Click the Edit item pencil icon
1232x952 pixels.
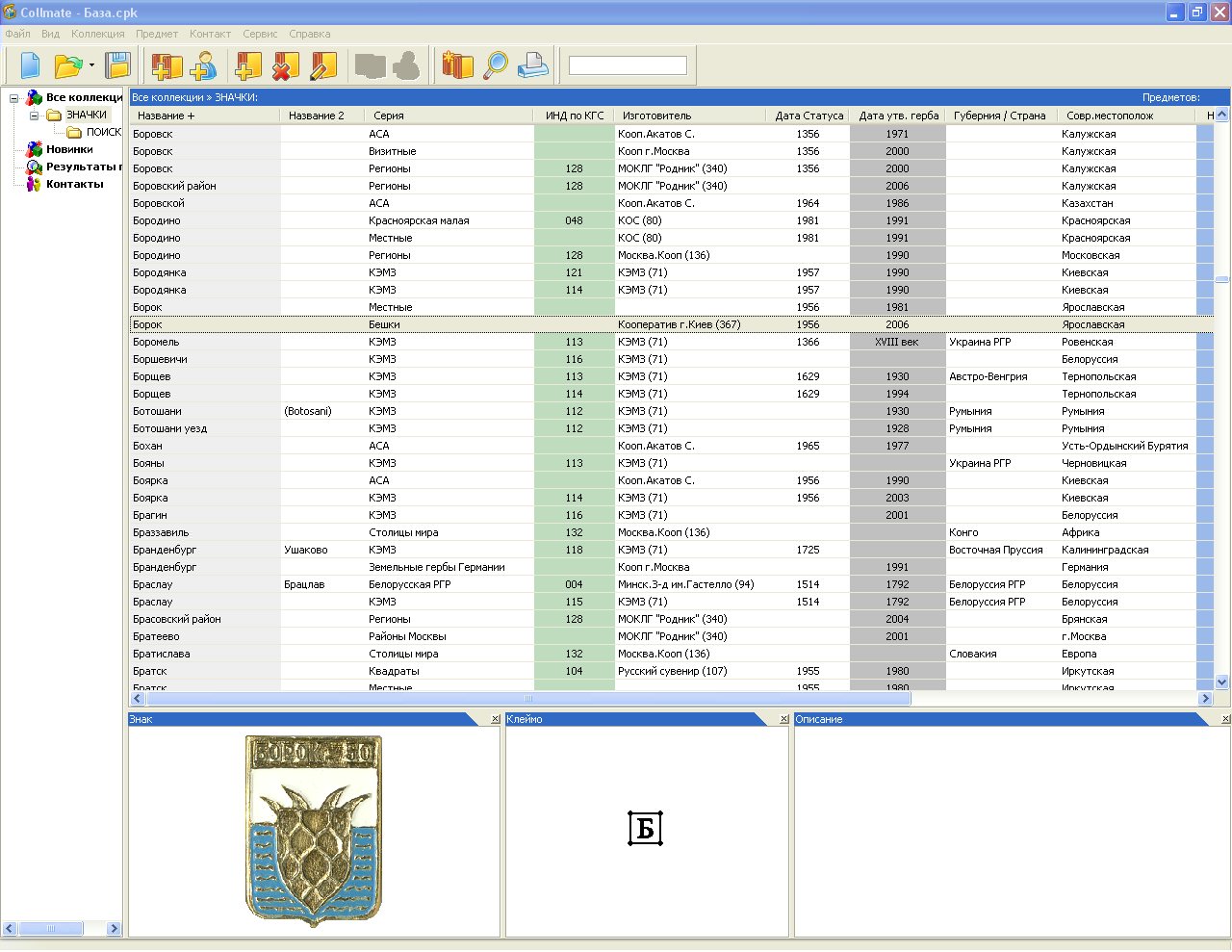click(x=323, y=65)
